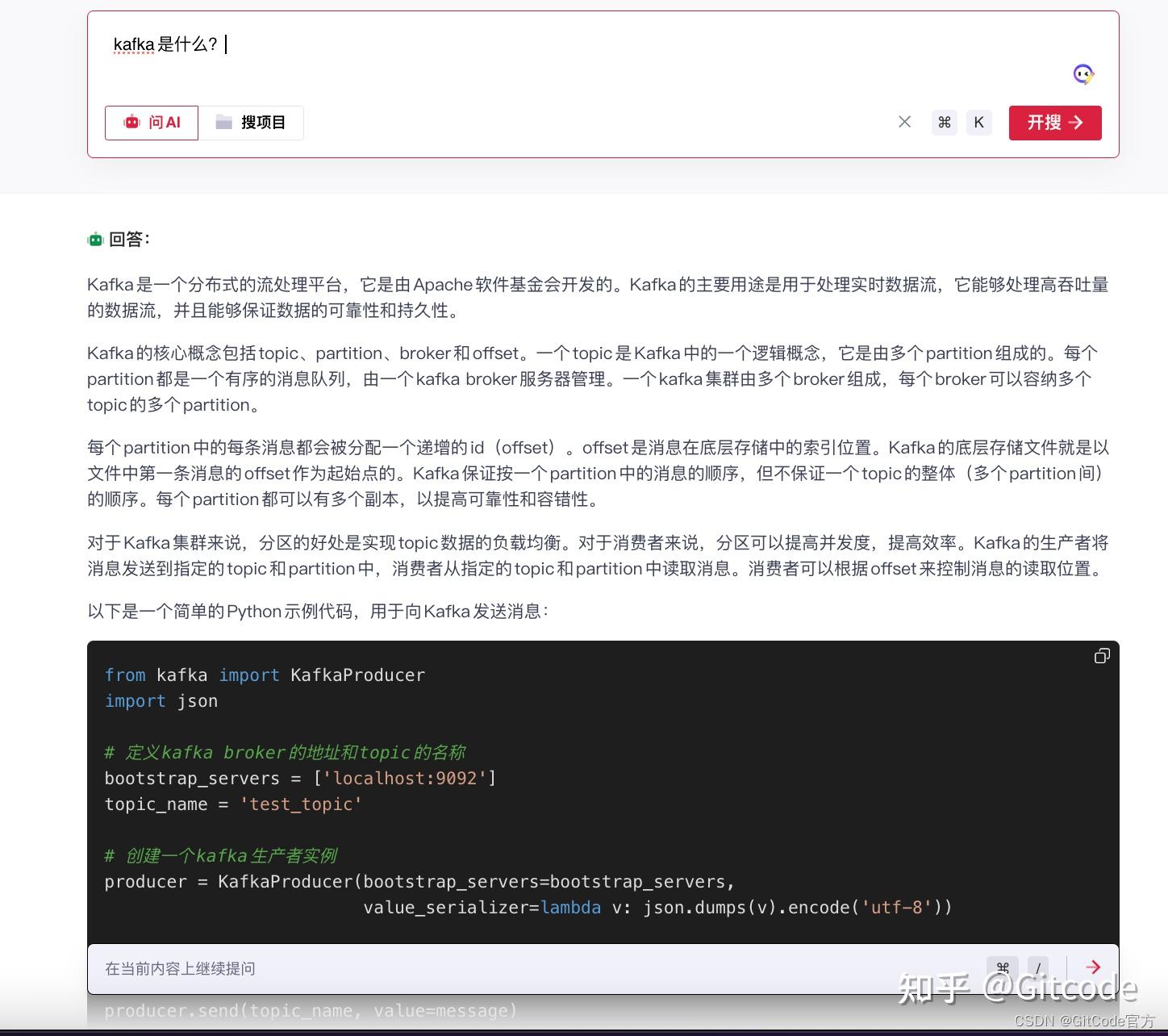Click the arrow icon inside the 开搜 button
1168x1036 pixels.
point(1075,123)
